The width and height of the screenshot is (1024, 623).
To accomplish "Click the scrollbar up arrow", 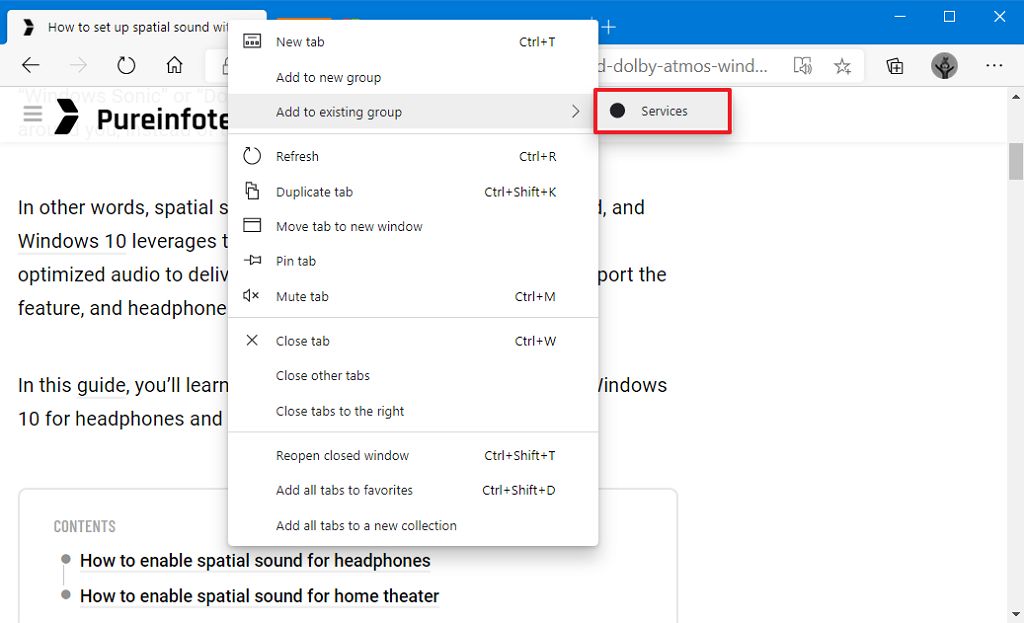I will (x=1016, y=97).
